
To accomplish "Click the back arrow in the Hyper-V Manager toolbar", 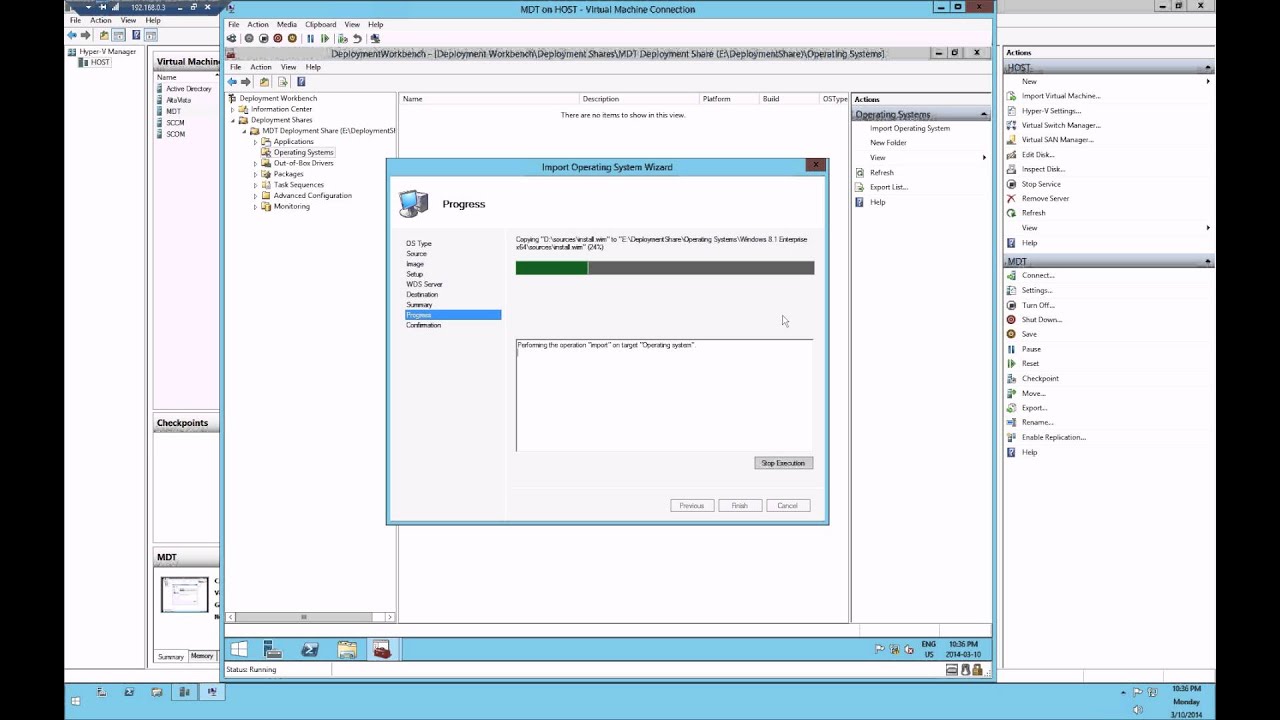I will coord(72,35).
